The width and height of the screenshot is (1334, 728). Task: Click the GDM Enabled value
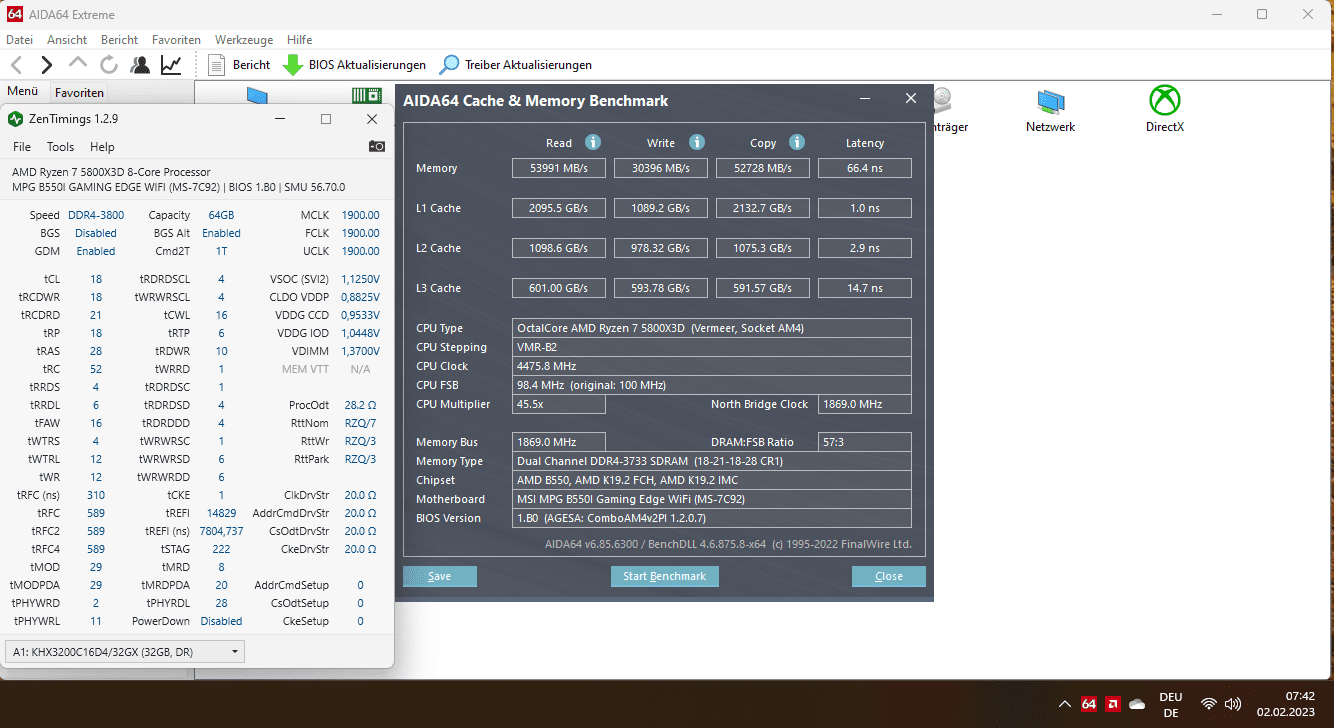click(96, 251)
